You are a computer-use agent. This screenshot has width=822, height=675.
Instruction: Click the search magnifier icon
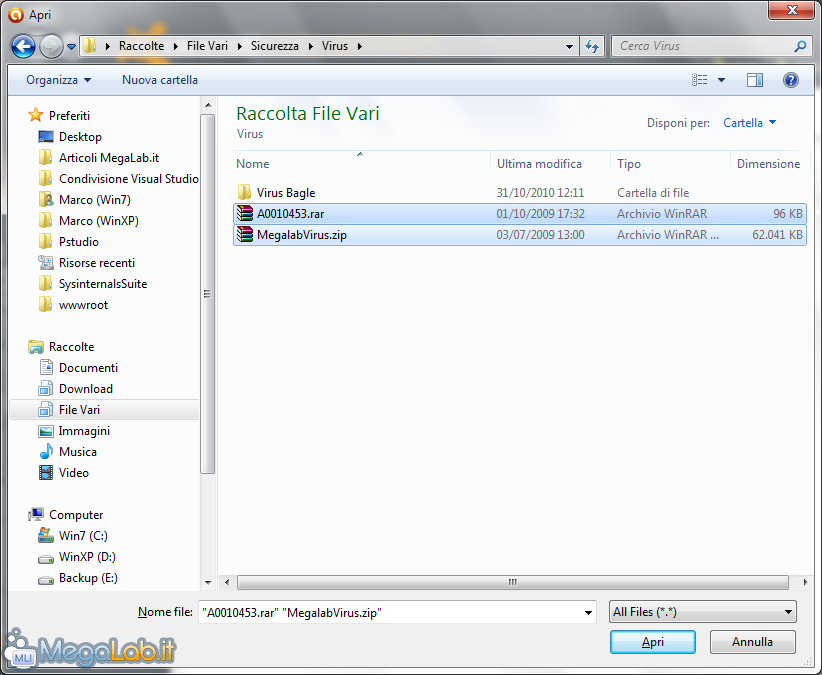(x=800, y=46)
